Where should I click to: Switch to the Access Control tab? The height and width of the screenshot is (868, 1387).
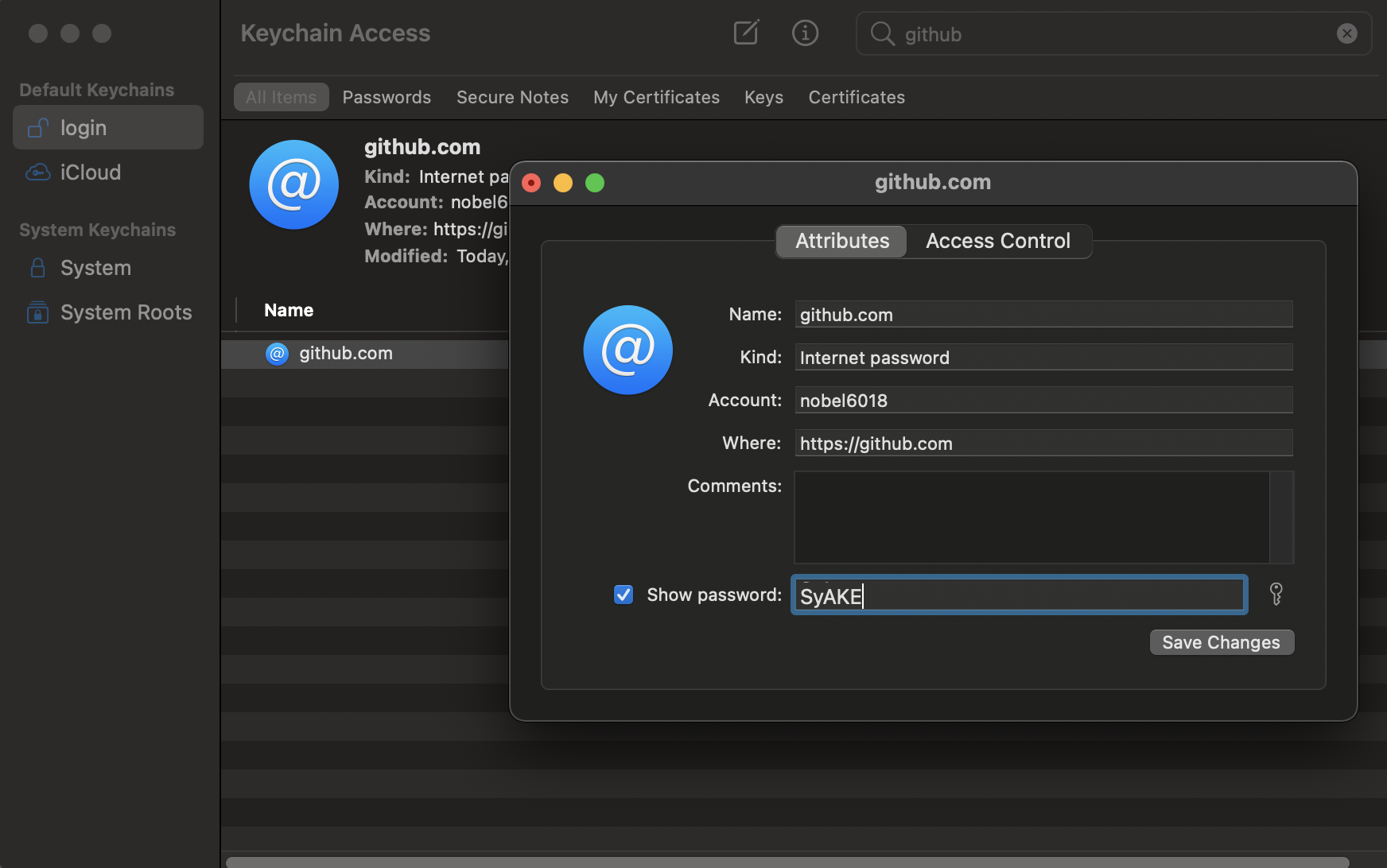[998, 241]
